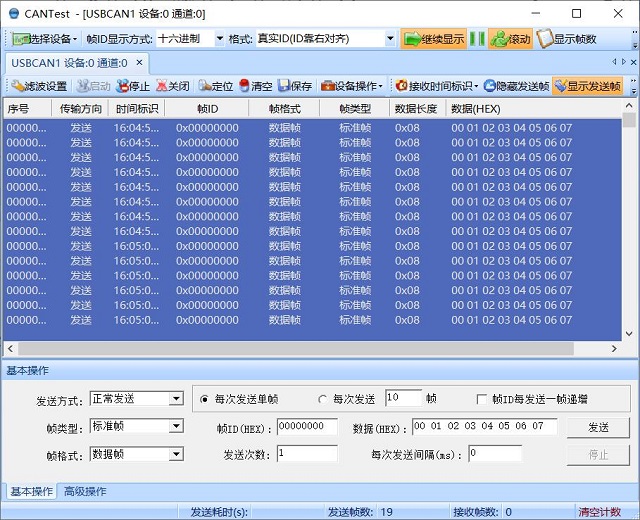Open the 选择设备 device selection menu
The width and height of the screenshot is (640, 520).
[x=44, y=39]
